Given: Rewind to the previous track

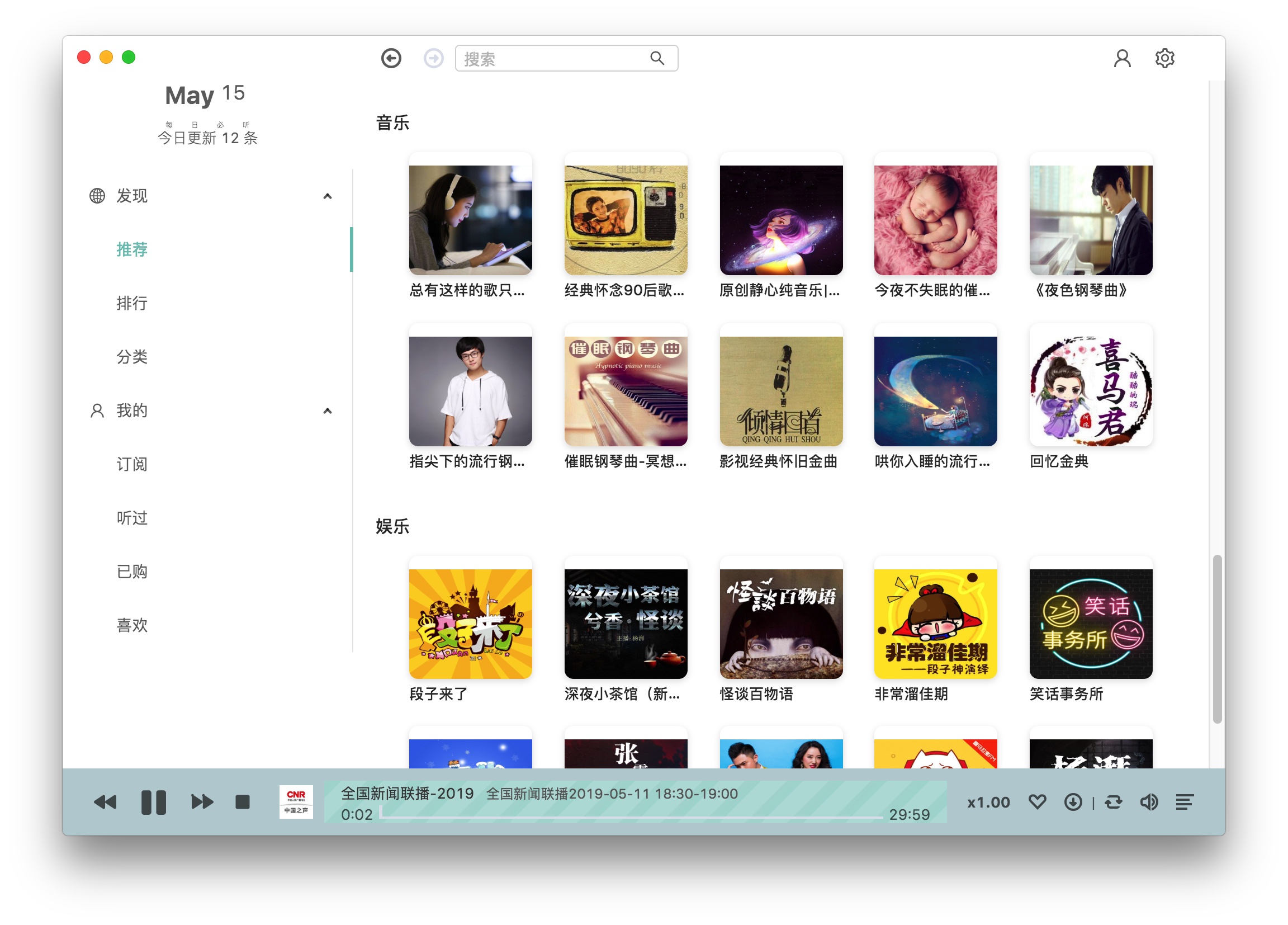Looking at the screenshot, I should click(105, 802).
